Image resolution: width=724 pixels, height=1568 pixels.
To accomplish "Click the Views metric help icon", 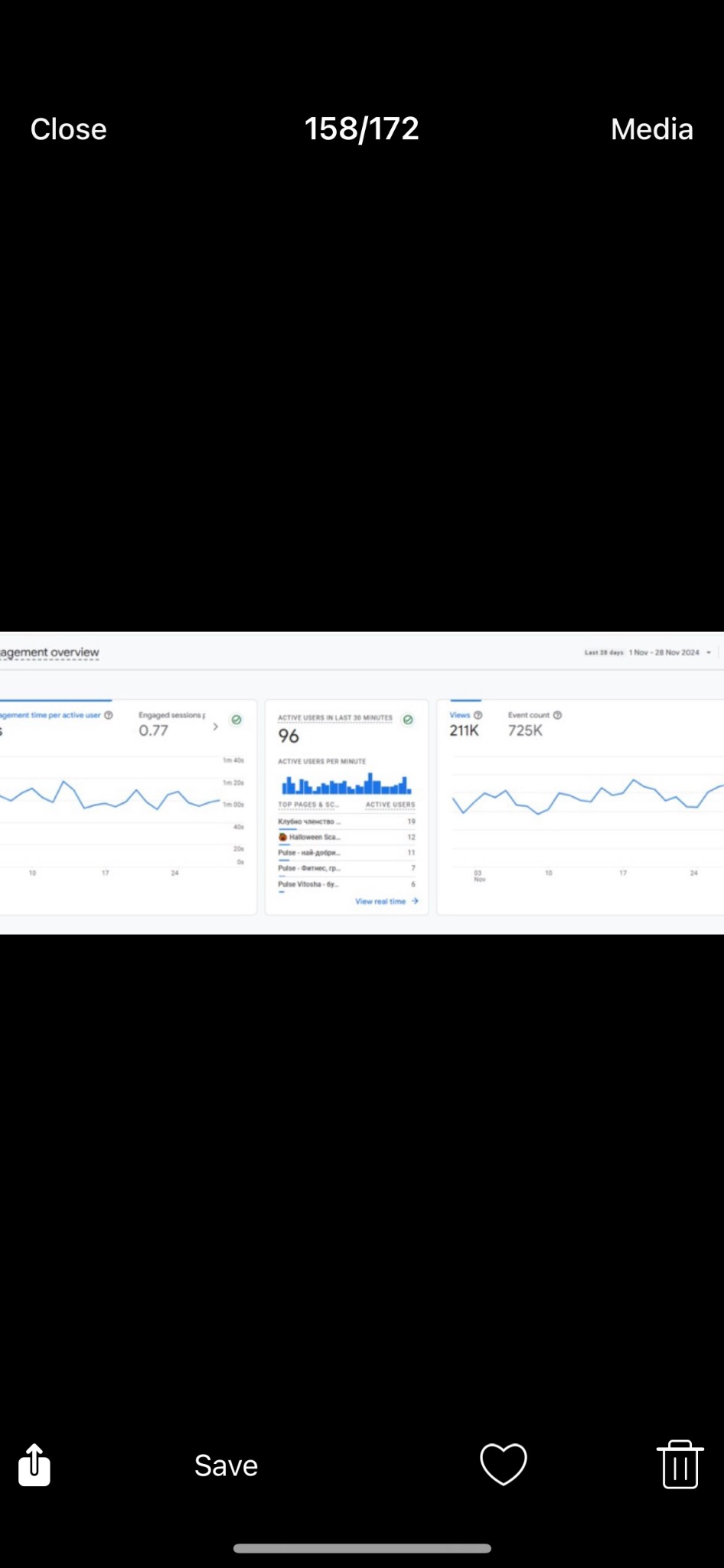I will tap(478, 715).
